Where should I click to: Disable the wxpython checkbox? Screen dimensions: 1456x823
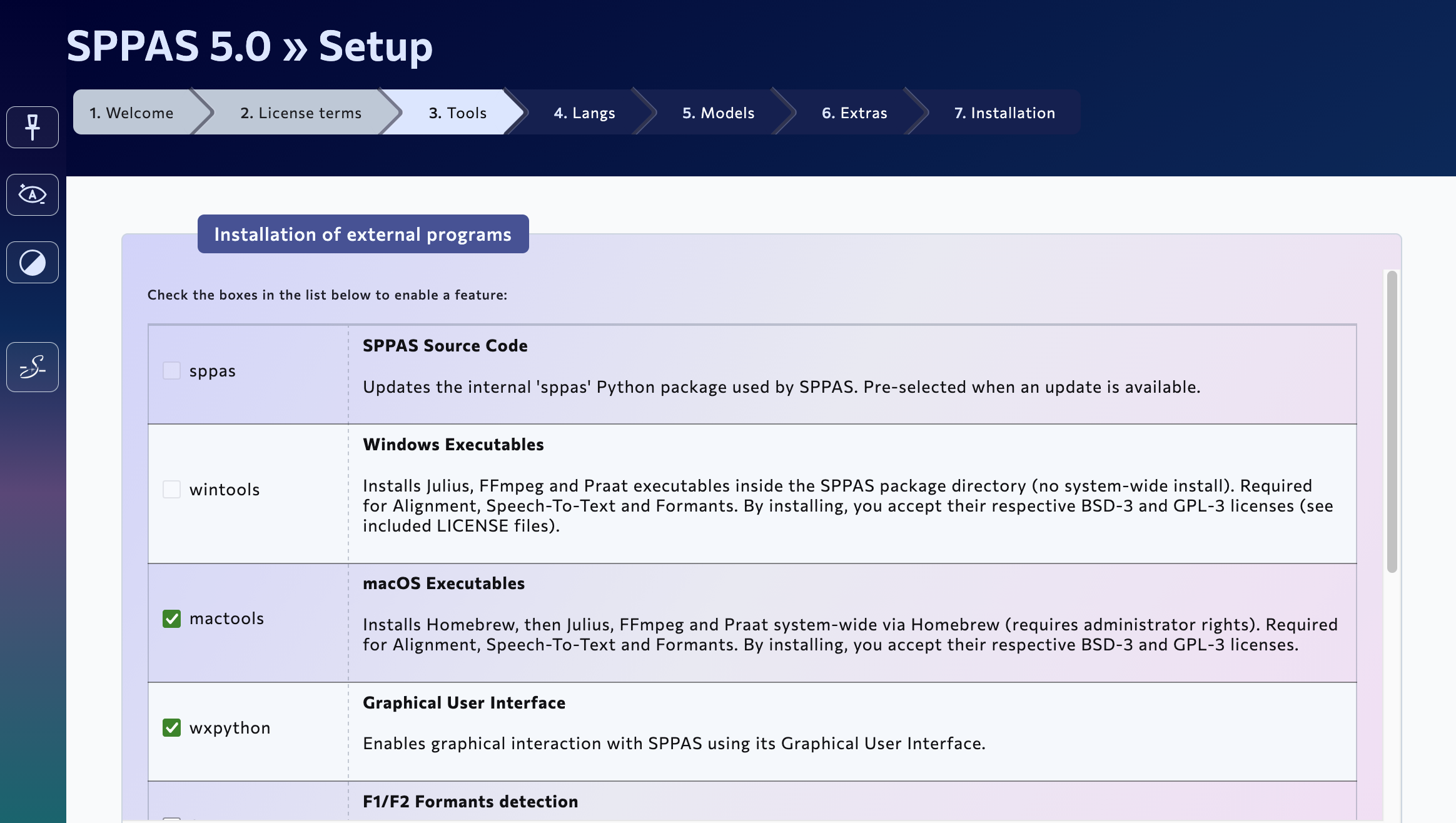coord(172,727)
